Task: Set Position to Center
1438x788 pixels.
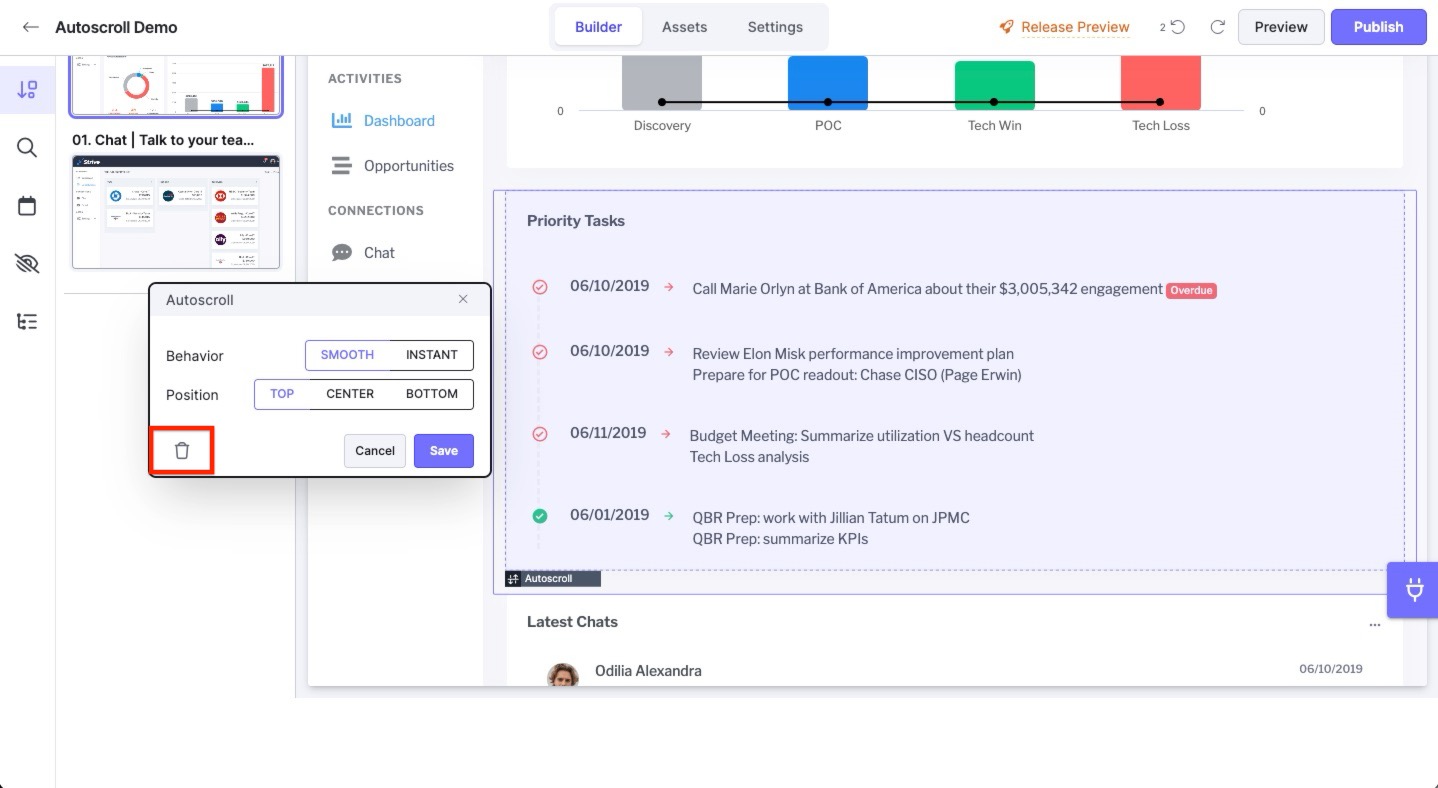Action: (350, 394)
